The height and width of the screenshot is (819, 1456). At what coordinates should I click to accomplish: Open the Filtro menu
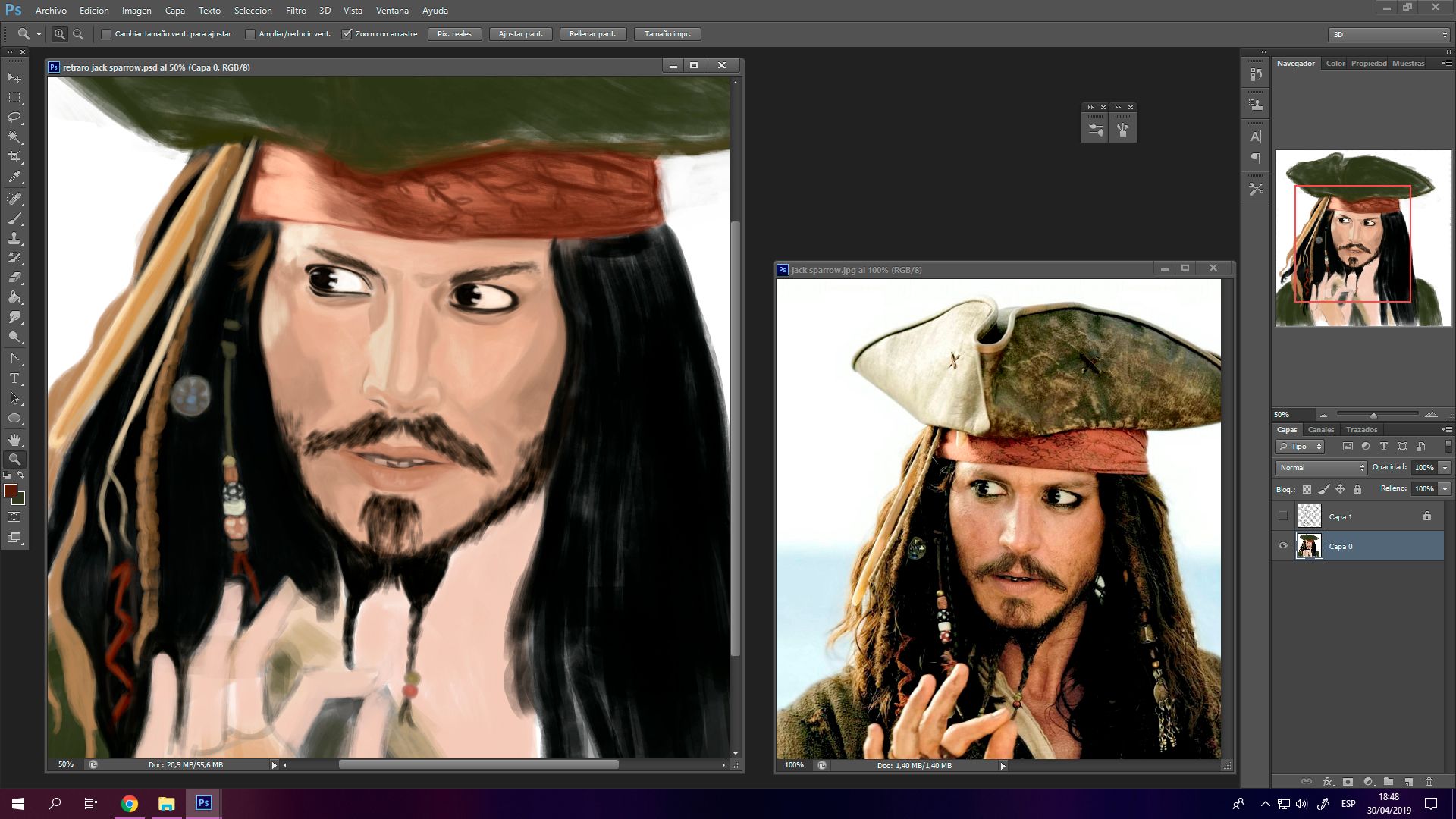(296, 11)
